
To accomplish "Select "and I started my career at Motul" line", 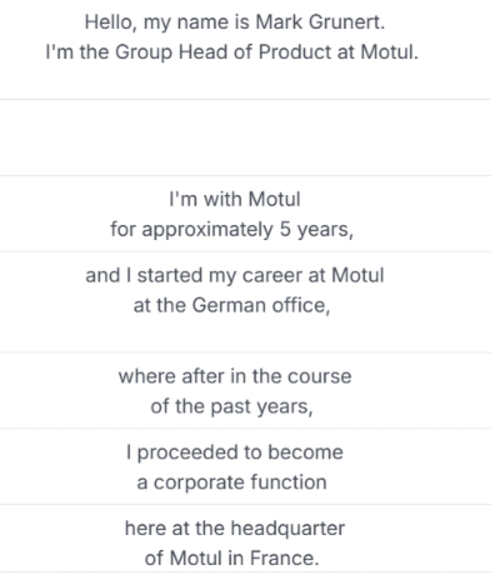I will tap(235, 275).
